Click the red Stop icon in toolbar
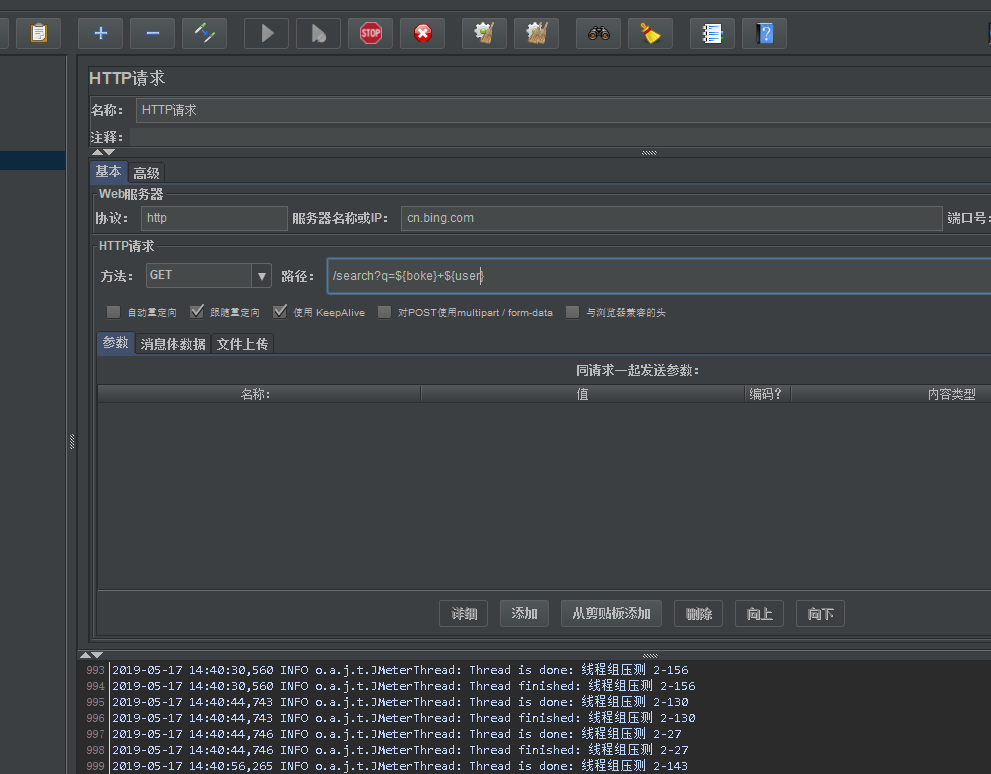The height and width of the screenshot is (774, 991). point(370,33)
